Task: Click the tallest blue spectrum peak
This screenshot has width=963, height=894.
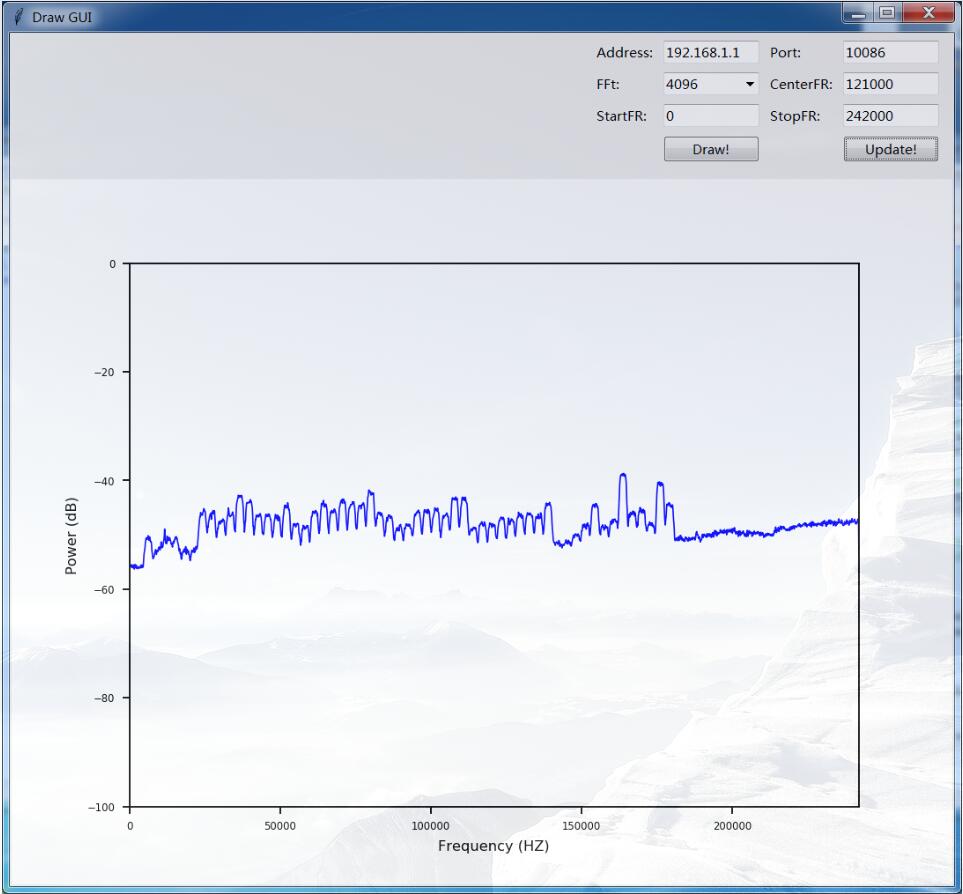Action: (623, 476)
